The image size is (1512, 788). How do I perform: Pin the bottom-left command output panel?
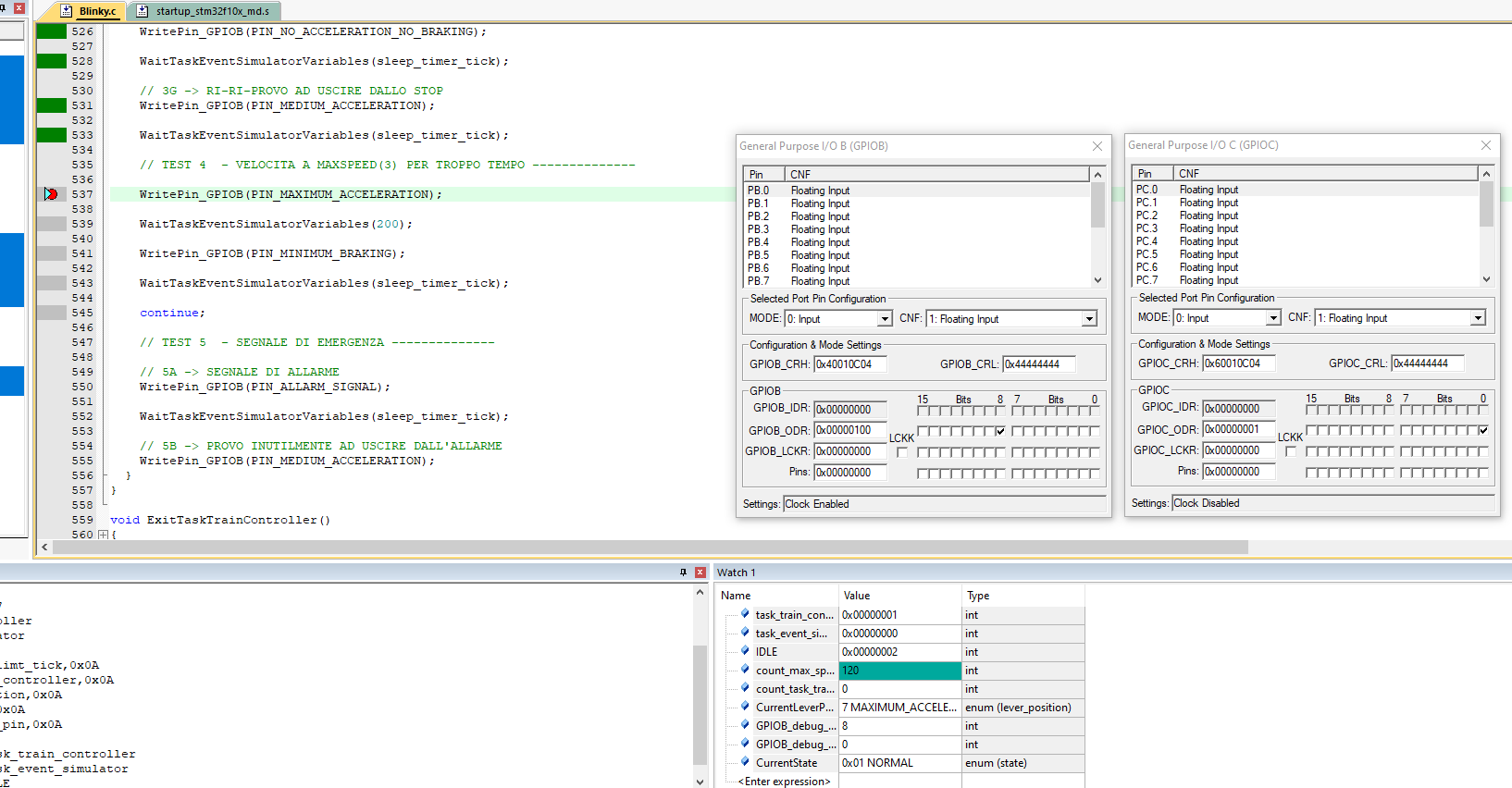[x=683, y=573]
